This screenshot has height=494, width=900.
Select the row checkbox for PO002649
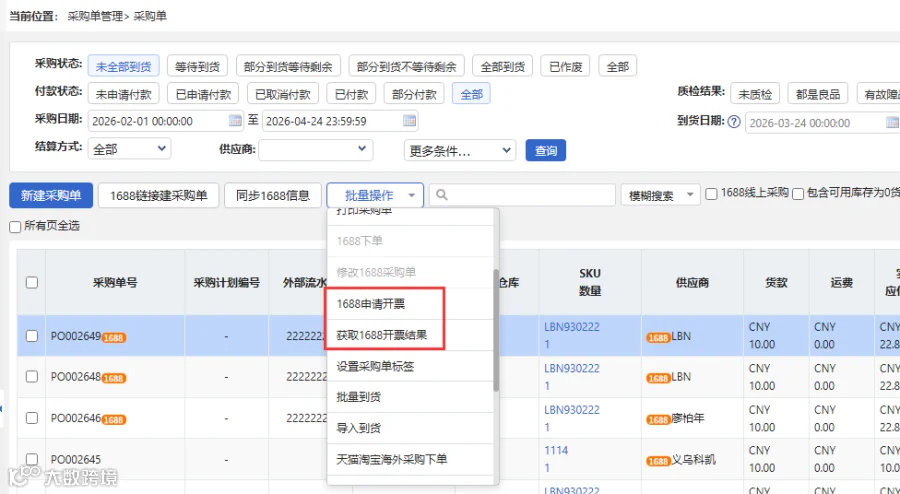[32, 336]
